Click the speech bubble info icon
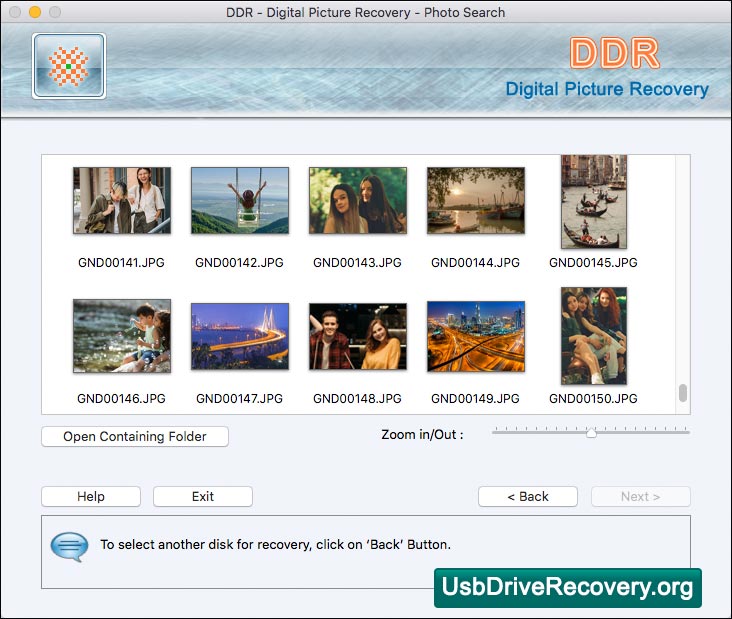Image resolution: width=732 pixels, height=619 pixels. click(69, 547)
